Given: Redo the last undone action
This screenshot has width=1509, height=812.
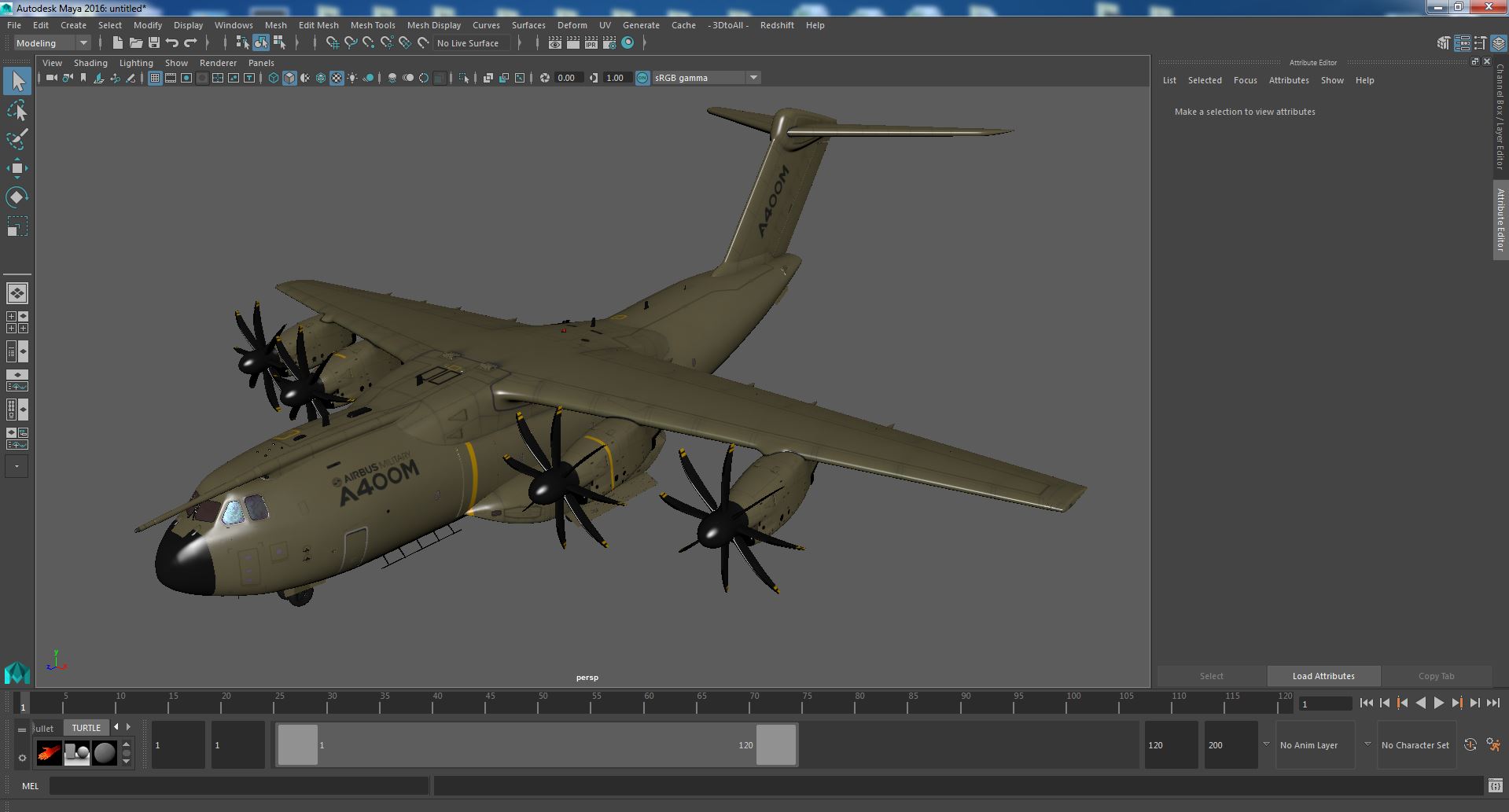Looking at the screenshot, I should tap(190, 43).
